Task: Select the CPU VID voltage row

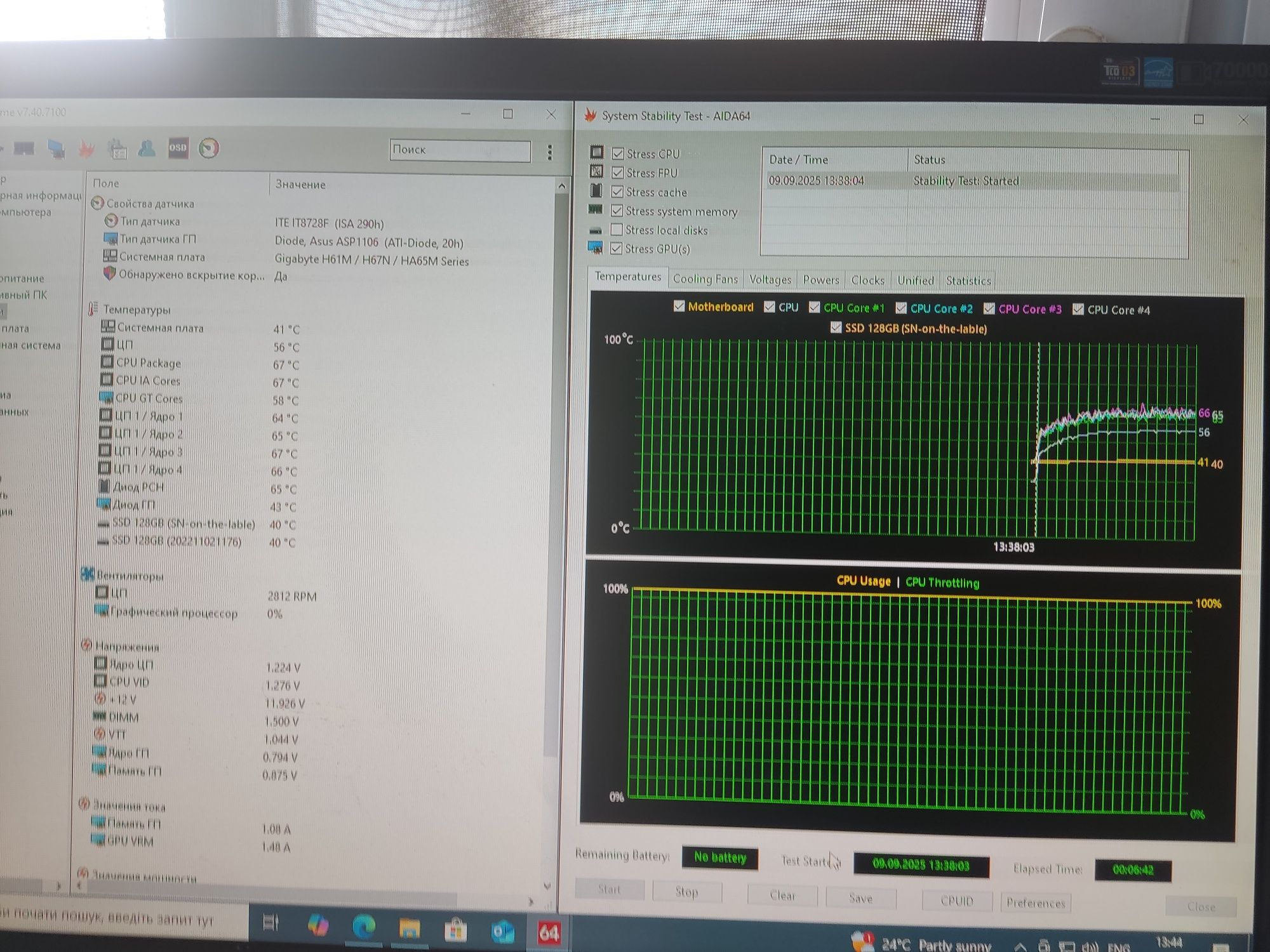Action: point(197,683)
